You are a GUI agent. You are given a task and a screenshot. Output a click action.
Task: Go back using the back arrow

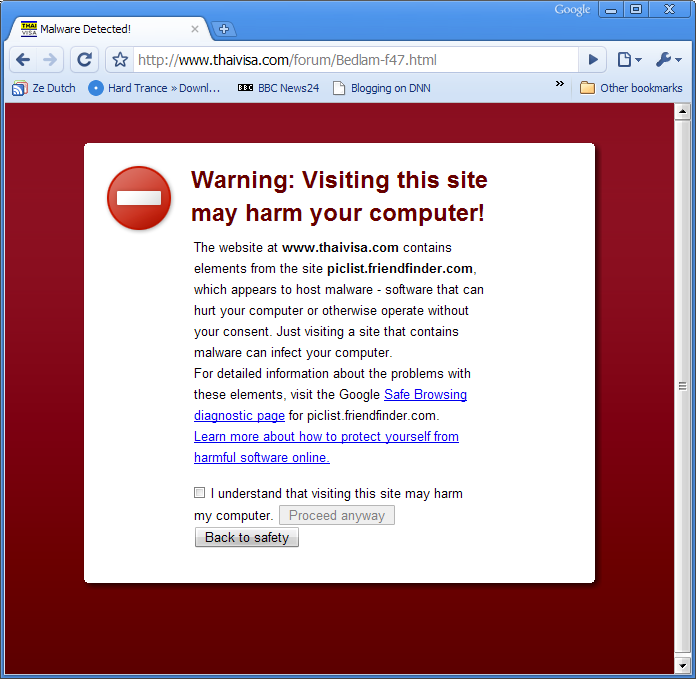tap(23, 59)
